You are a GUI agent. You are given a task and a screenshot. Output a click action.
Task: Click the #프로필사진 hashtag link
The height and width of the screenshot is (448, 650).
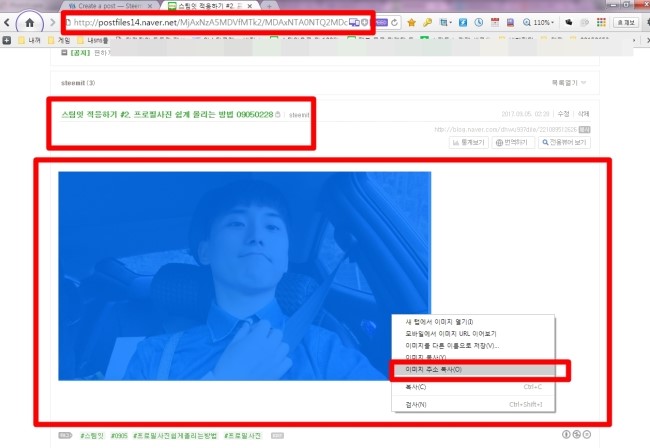pyautogui.click(x=243, y=436)
